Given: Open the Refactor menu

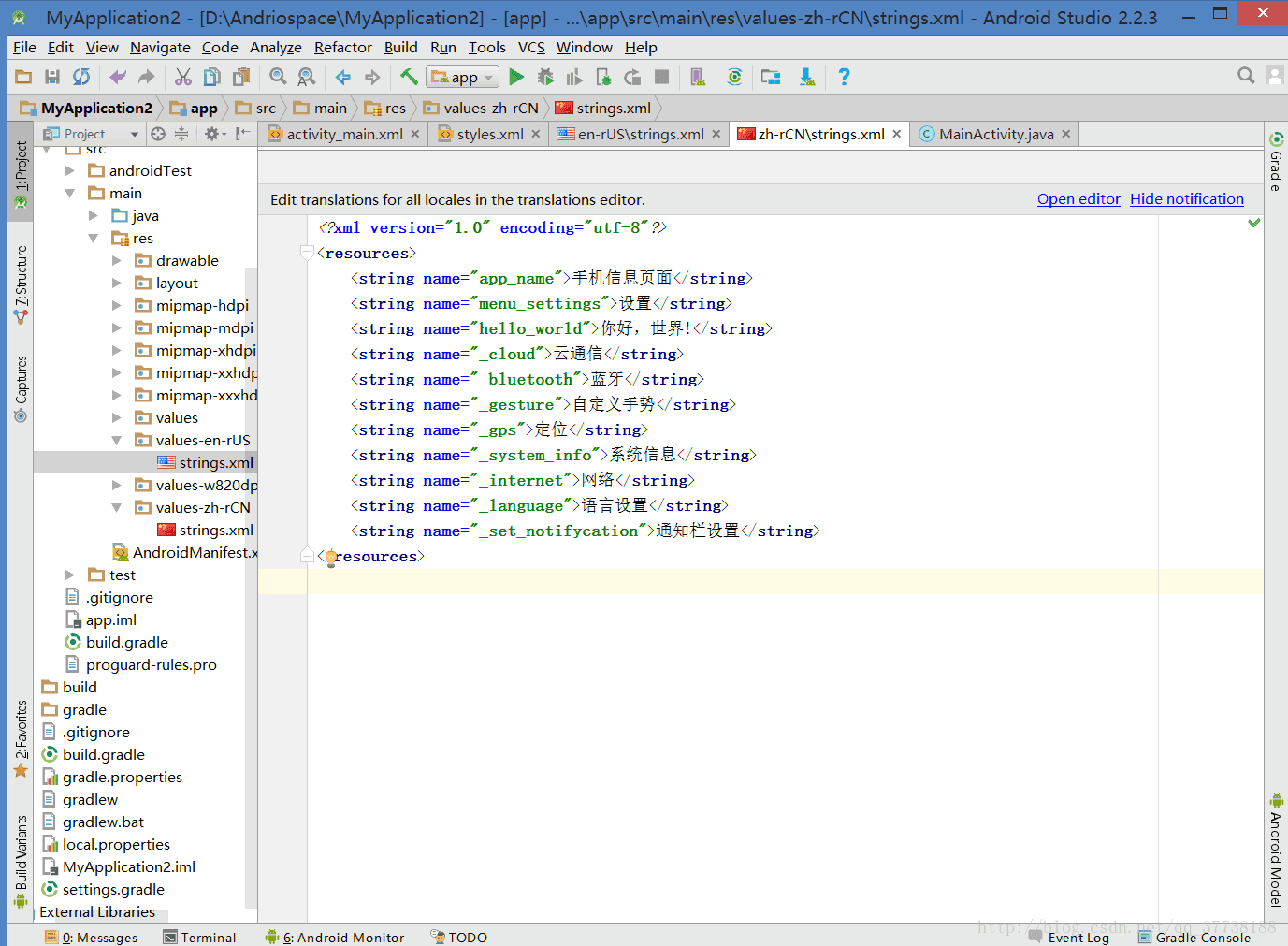Looking at the screenshot, I should click(x=342, y=47).
